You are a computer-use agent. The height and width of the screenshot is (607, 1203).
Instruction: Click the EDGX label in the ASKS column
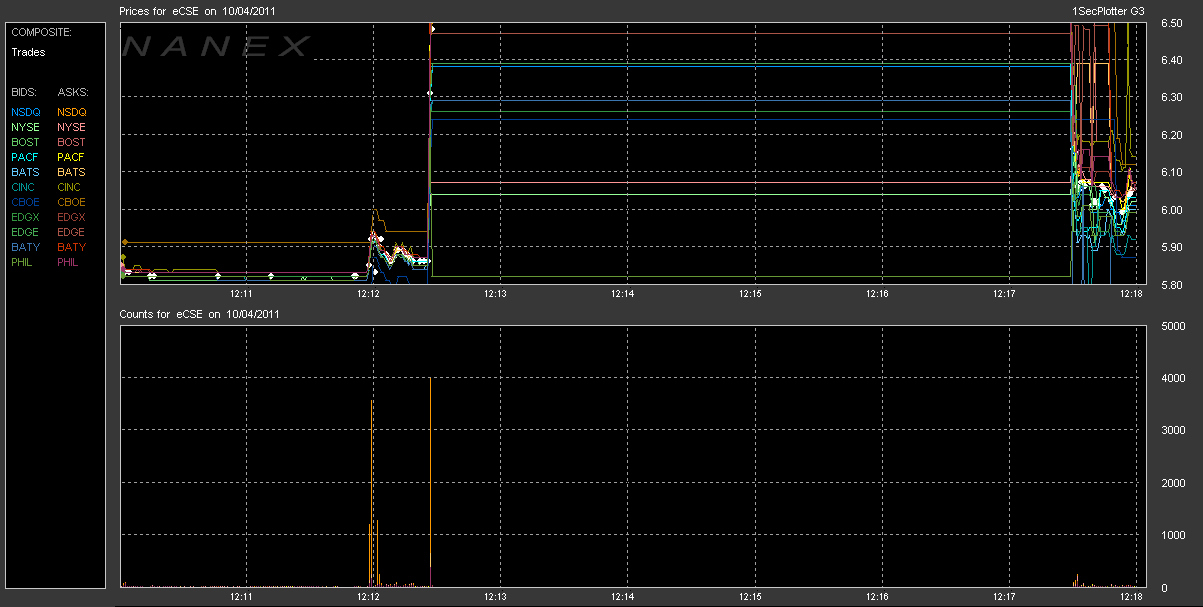click(x=71, y=217)
